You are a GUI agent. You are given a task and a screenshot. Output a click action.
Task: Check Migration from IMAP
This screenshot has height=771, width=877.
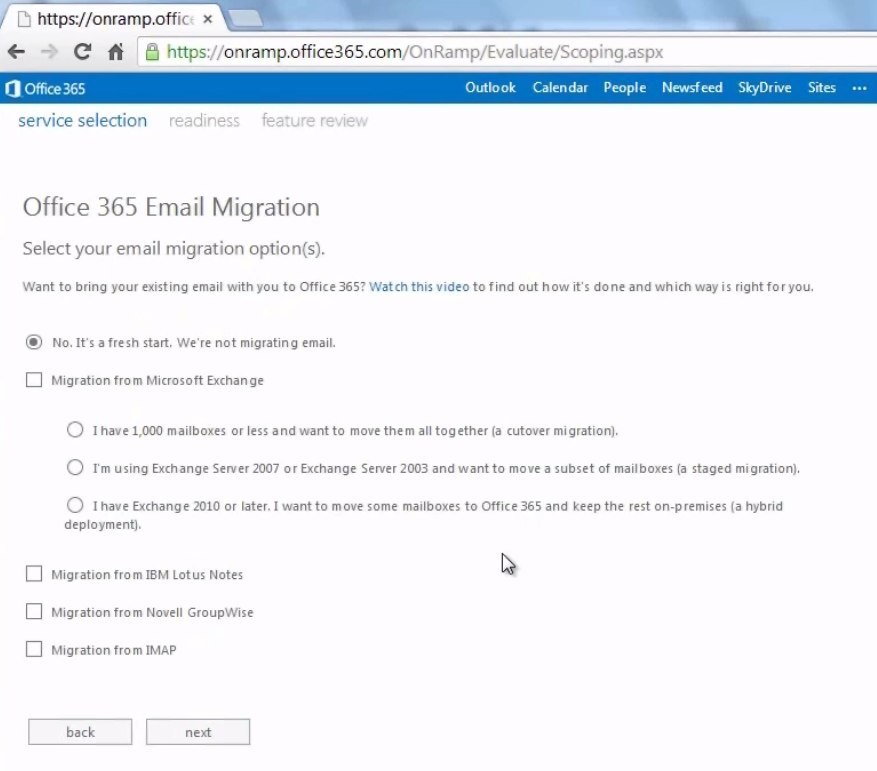[34, 649]
